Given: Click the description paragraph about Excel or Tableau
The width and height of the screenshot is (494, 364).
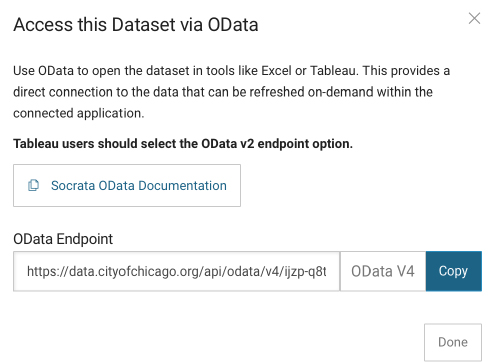Looking at the screenshot, I should (x=231, y=92).
